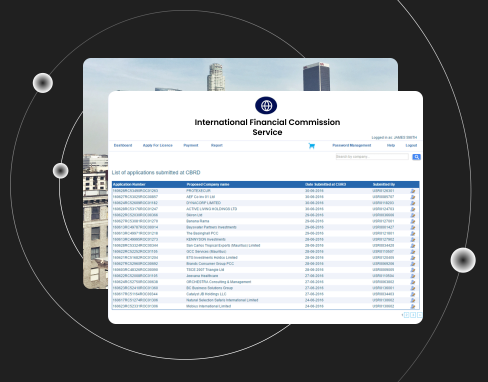Select Mobius International Limited name
The height and width of the screenshot is (382, 488).
coord(208,306)
